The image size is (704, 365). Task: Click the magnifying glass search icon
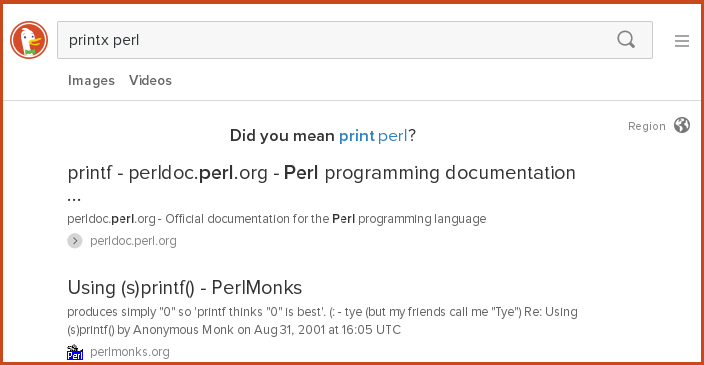pyautogui.click(x=626, y=40)
